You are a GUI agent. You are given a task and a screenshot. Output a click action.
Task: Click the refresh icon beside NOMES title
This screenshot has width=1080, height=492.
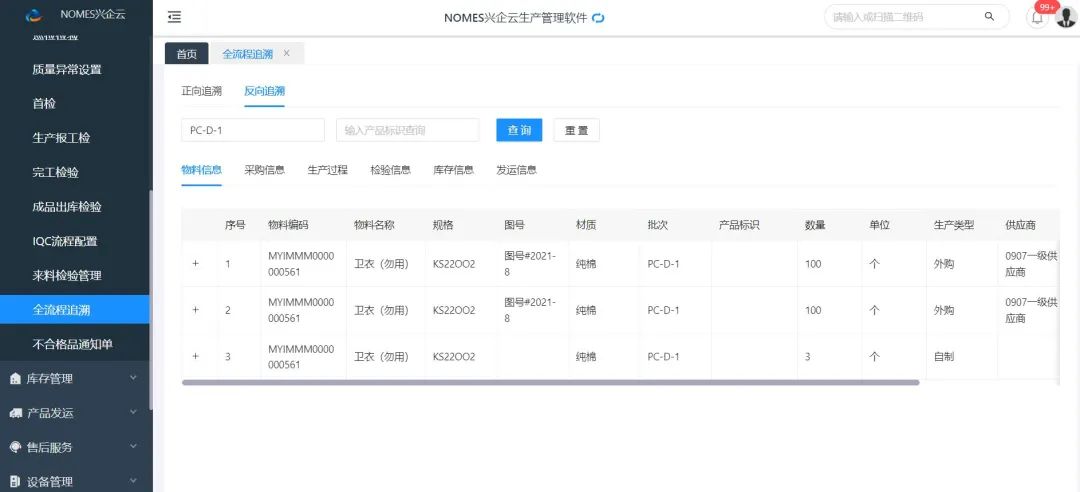point(599,18)
